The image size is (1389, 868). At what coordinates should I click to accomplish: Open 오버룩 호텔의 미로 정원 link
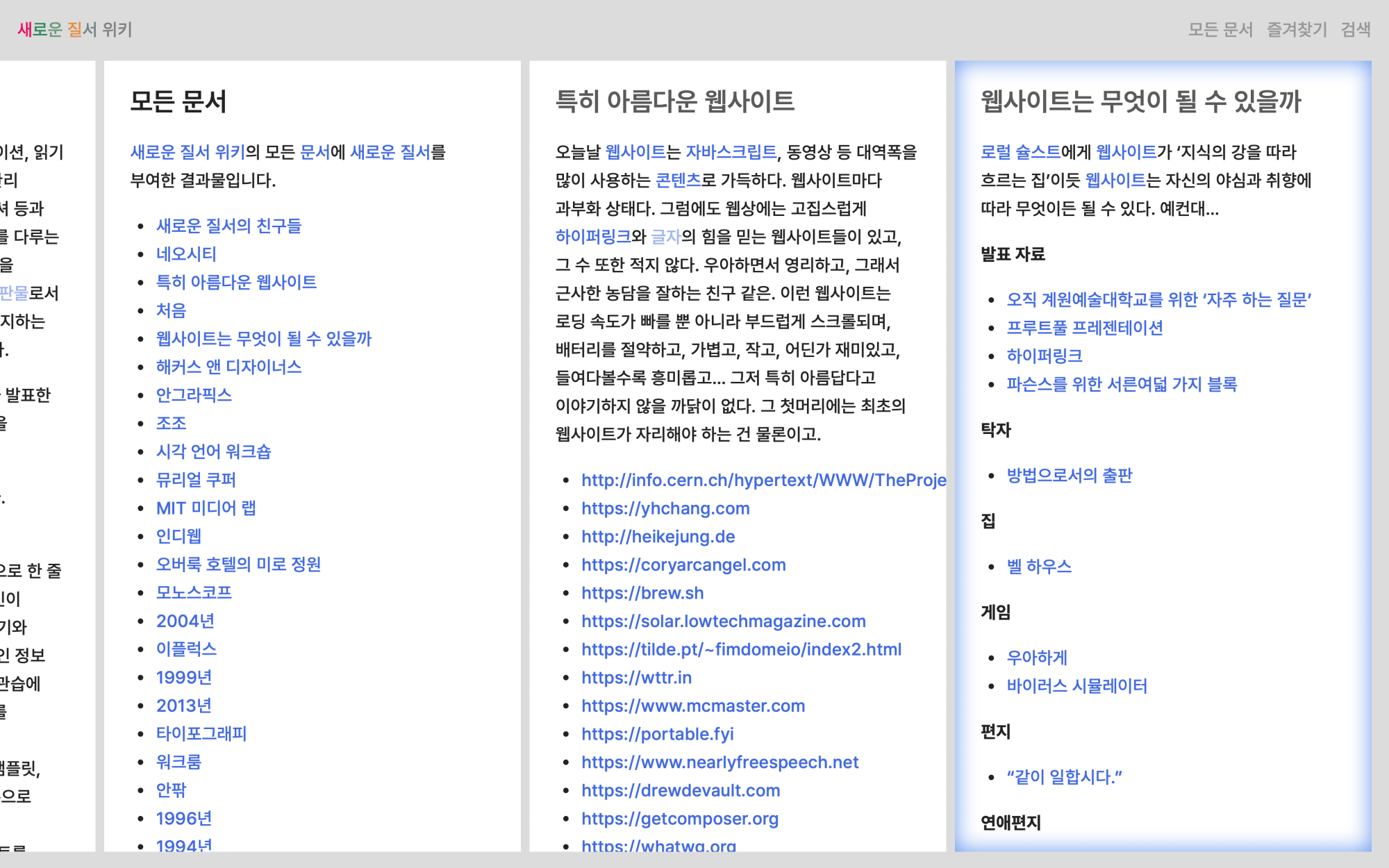coord(238,564)
